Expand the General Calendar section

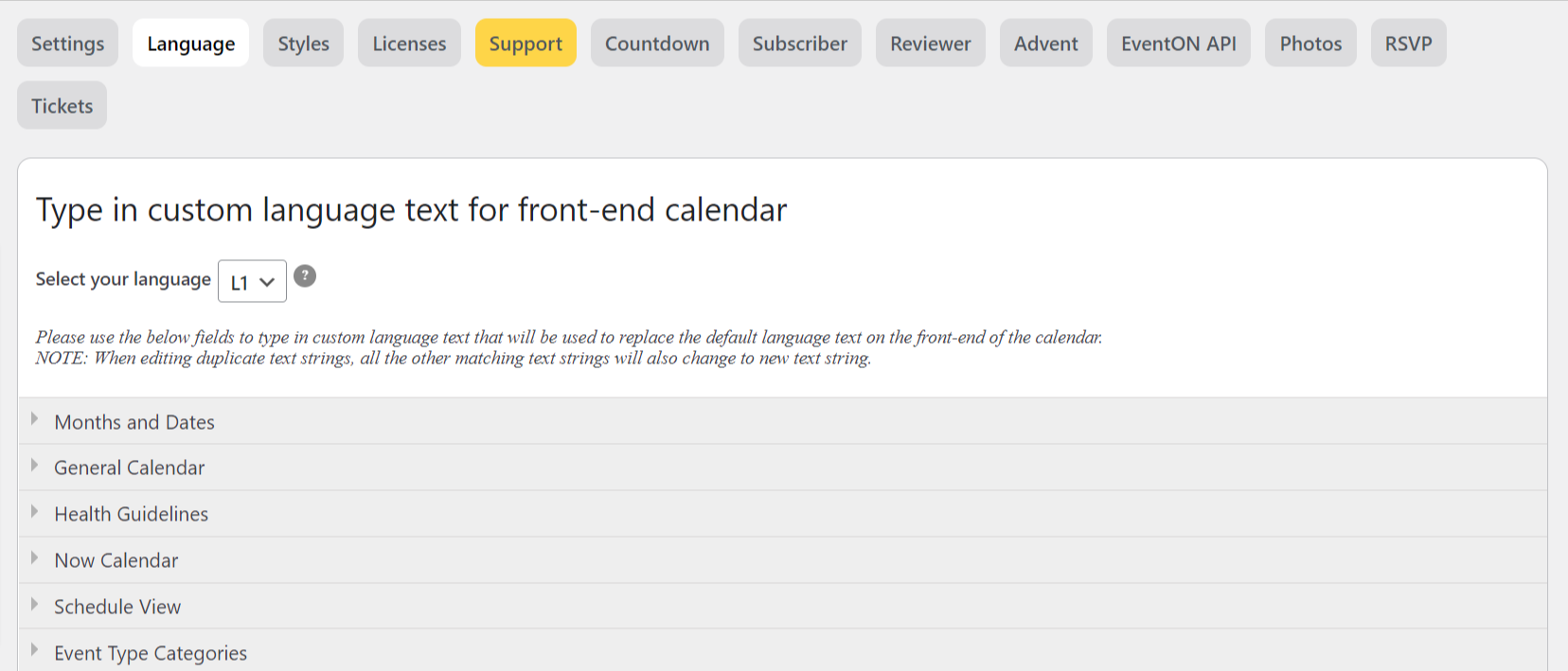(782, 468)
